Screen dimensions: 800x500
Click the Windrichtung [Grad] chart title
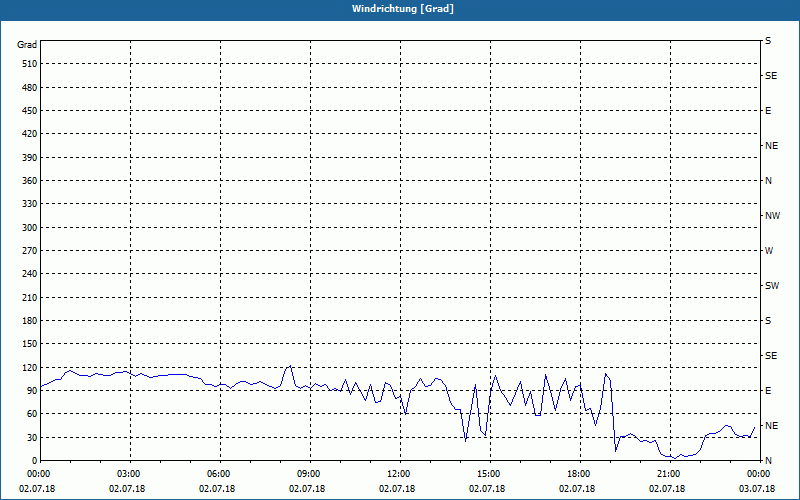403,9
